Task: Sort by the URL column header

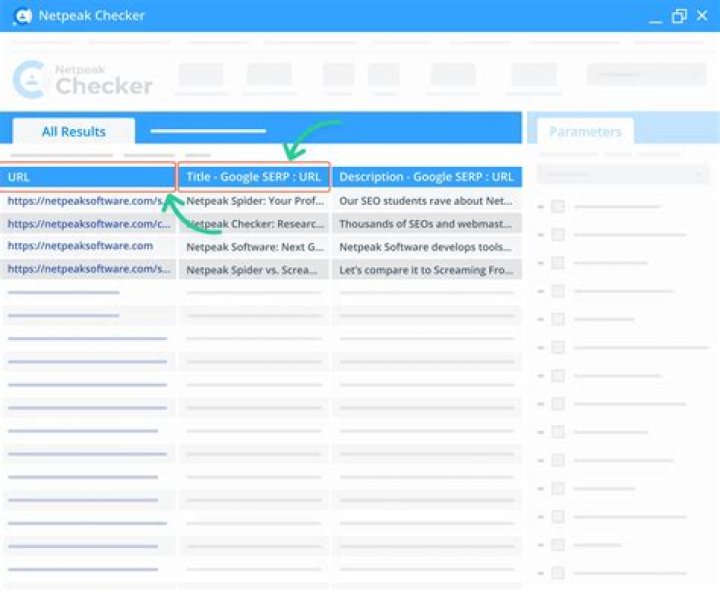Action: click(88, 177)
